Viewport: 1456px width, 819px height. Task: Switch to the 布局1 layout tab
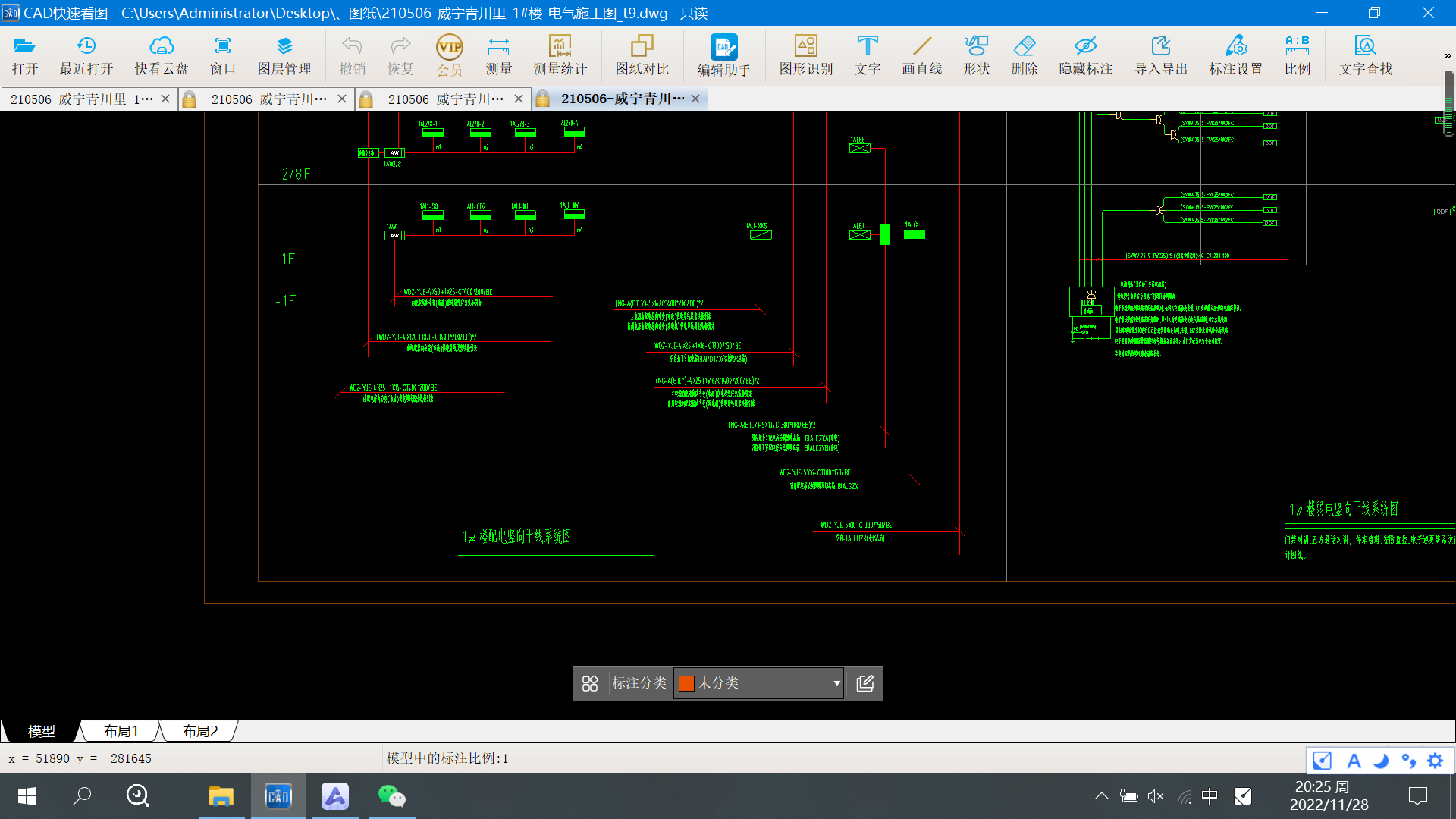pyautogui.click(x=121, y=731)
